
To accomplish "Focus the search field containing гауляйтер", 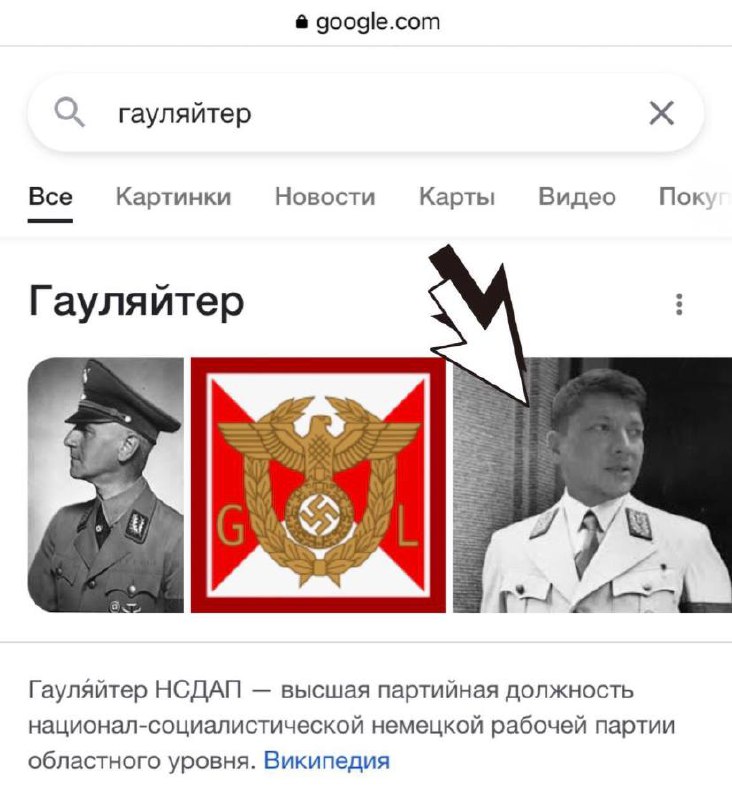I will click(365, 113).
